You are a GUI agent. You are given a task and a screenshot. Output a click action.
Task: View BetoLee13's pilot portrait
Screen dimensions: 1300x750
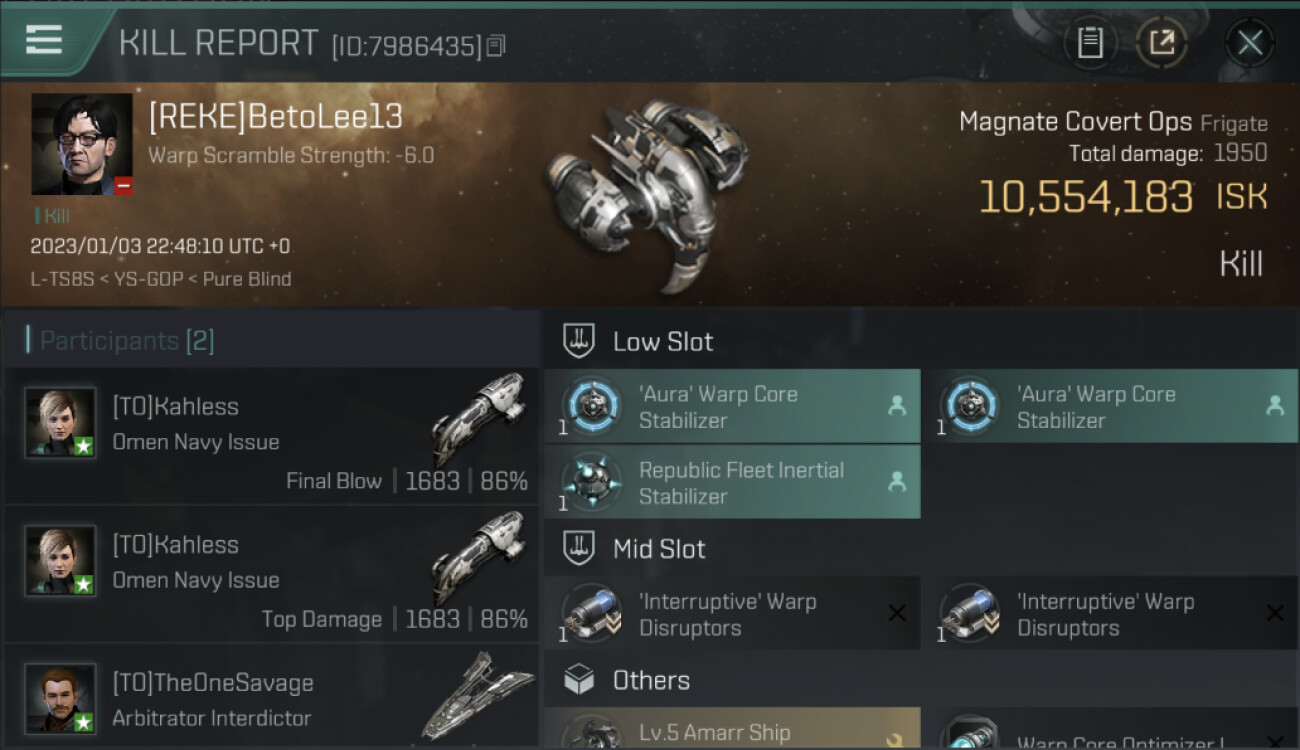81,144
